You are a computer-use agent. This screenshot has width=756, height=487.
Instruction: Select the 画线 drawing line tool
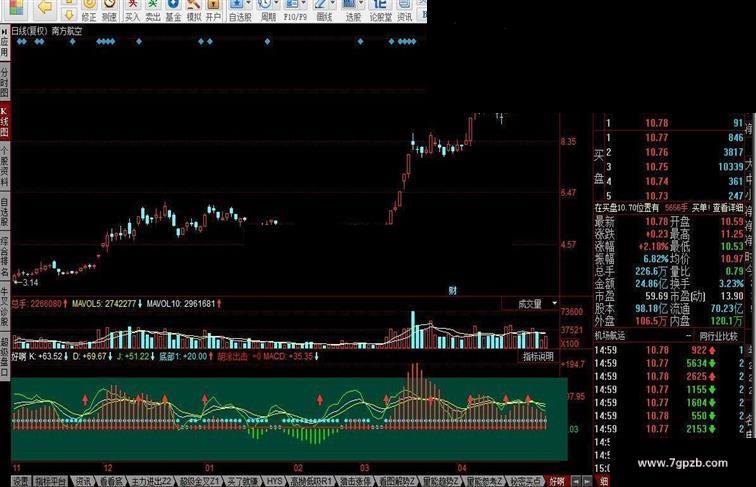pyautogui.click(x=324, y=11)
